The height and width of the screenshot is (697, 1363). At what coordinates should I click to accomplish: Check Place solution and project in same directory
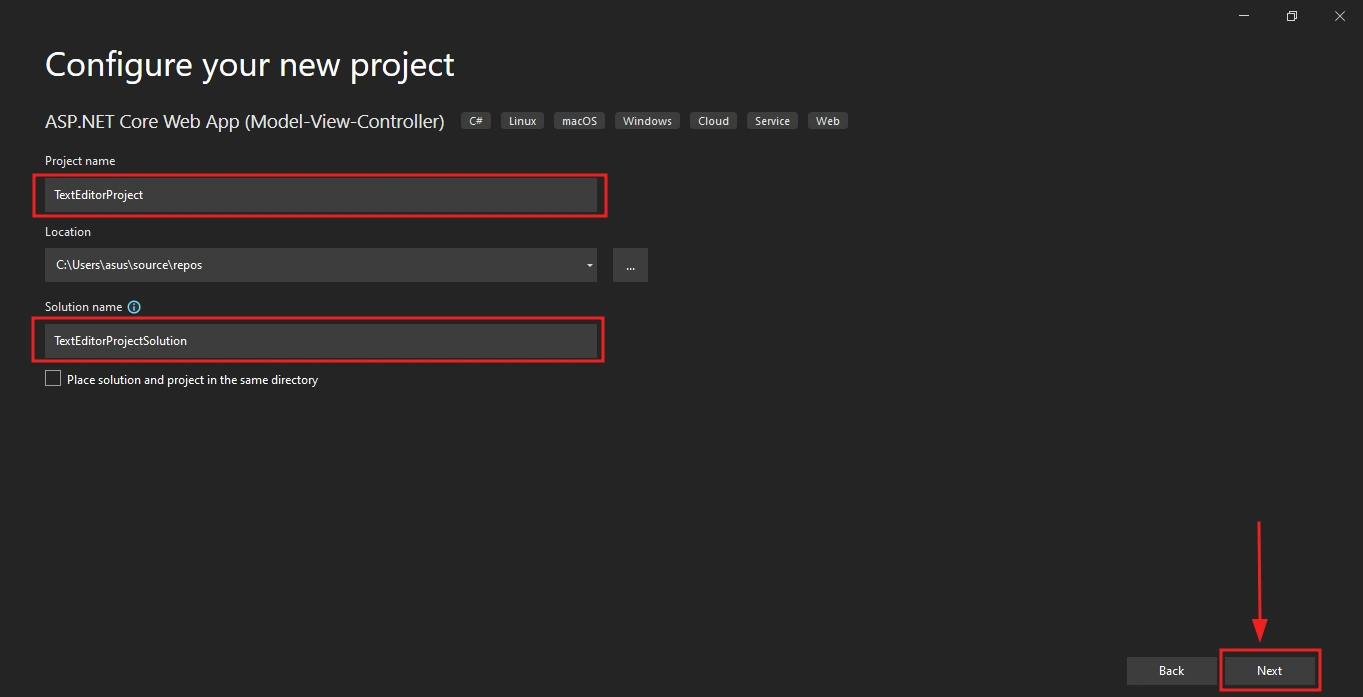point(53,379)
